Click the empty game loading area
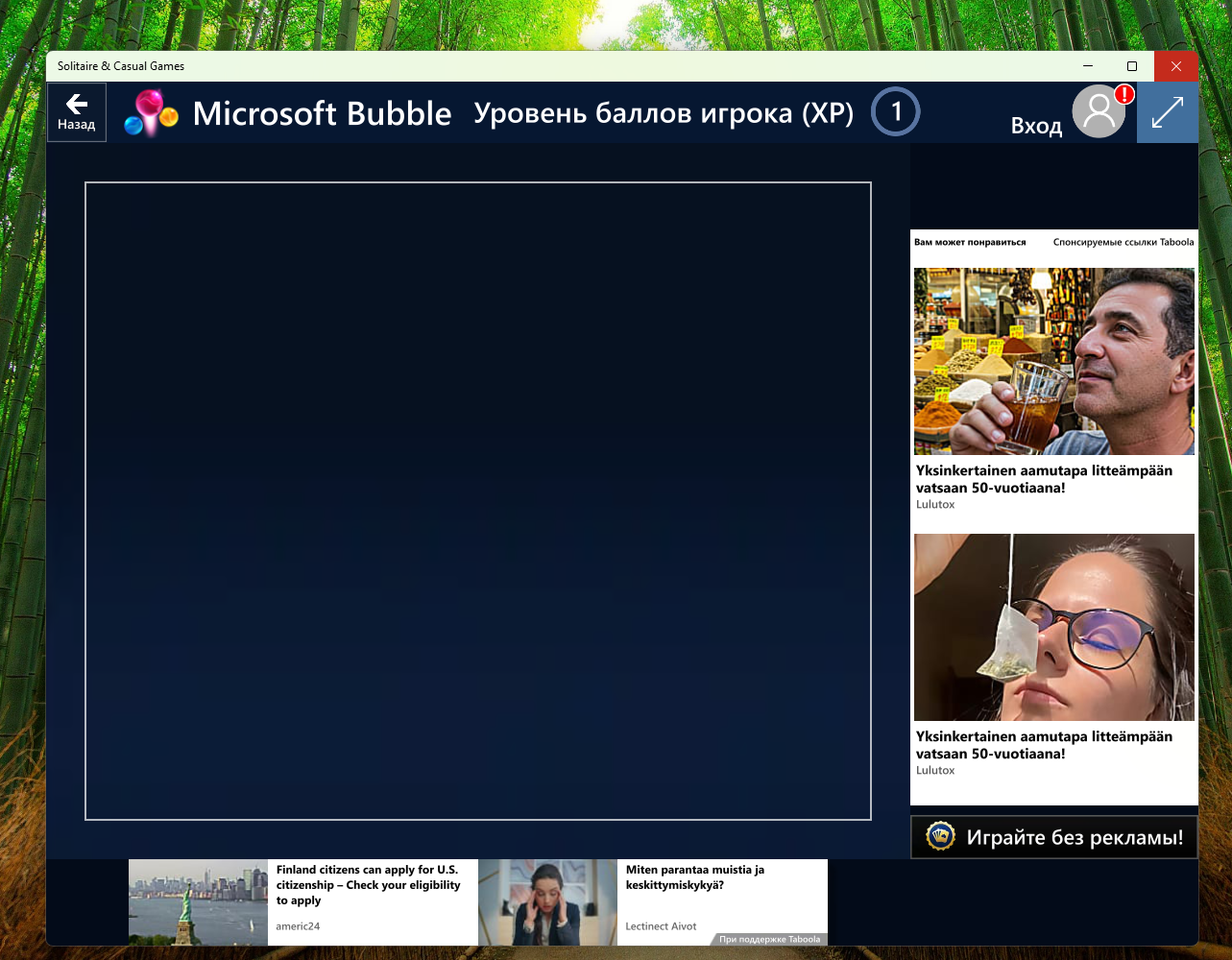This screenshot has width=1232, height=960. point(478,501)
